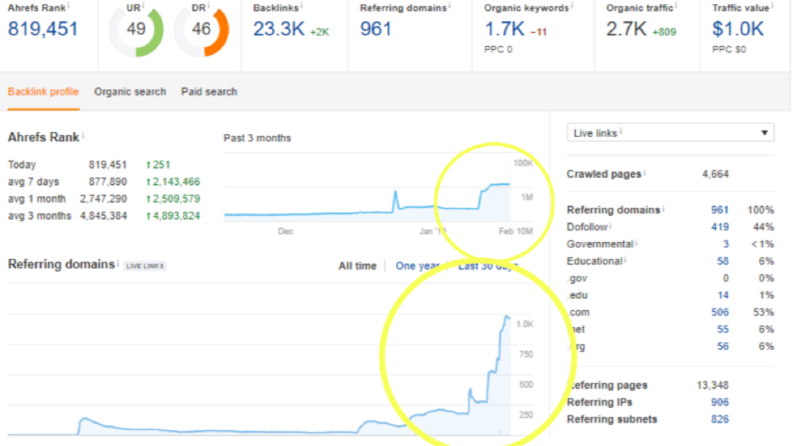Switch to the Paid search tab
Image resolution: width=793 pixels, height=446 pixels.
click(x=209, y=92)
